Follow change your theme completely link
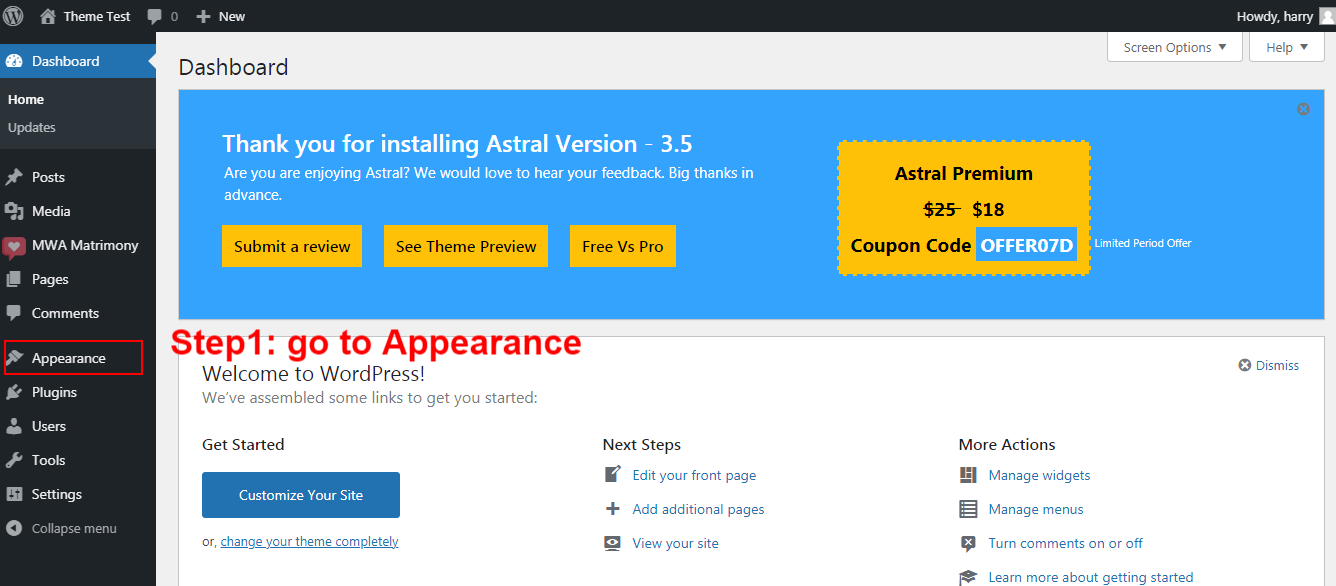Screen dimensions: 1336x586 click(x=310, y=542)
